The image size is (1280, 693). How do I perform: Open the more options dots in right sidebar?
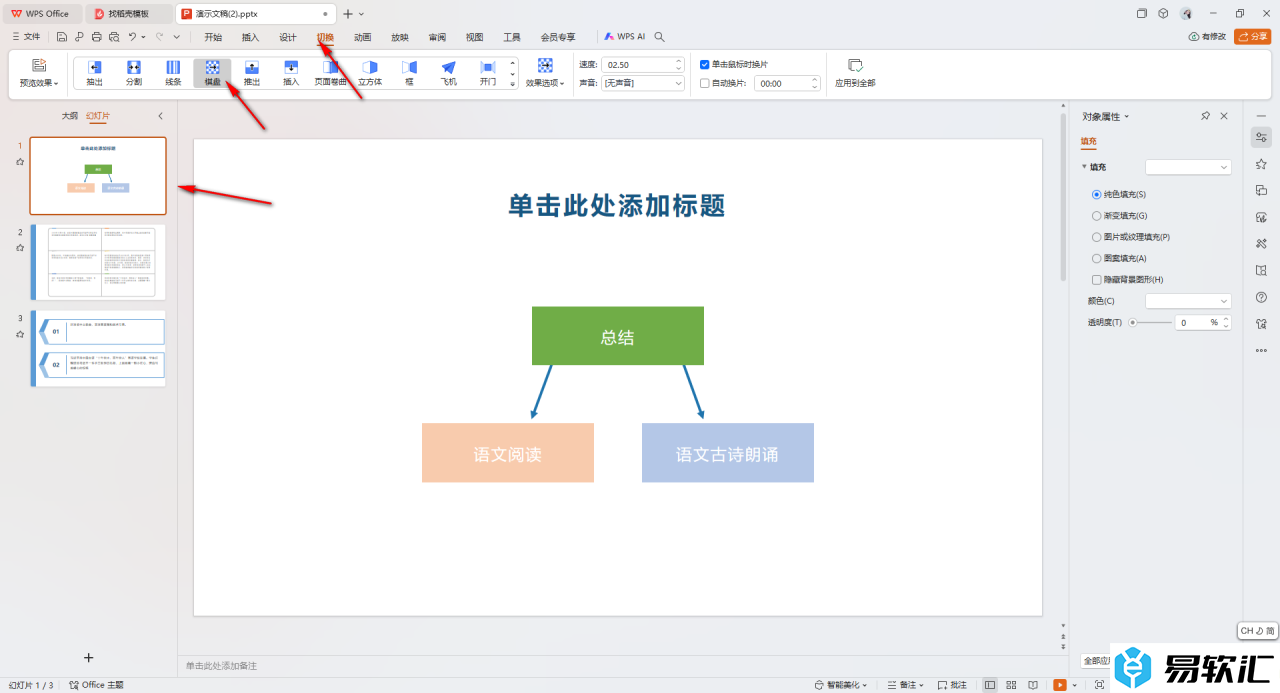[x=1261, y=350]
